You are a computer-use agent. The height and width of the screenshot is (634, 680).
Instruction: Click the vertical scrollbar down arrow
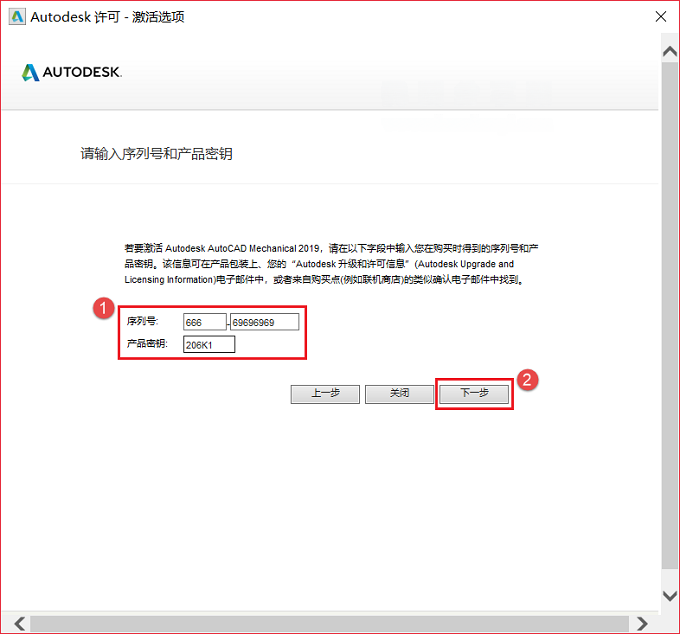[670, 595]
